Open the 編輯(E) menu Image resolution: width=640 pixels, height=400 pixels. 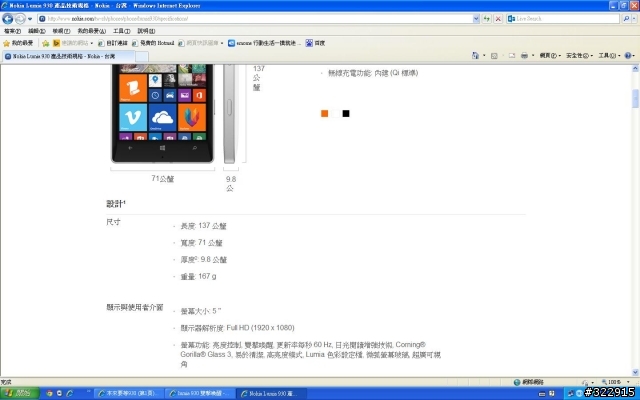click(x=37, y=31)
